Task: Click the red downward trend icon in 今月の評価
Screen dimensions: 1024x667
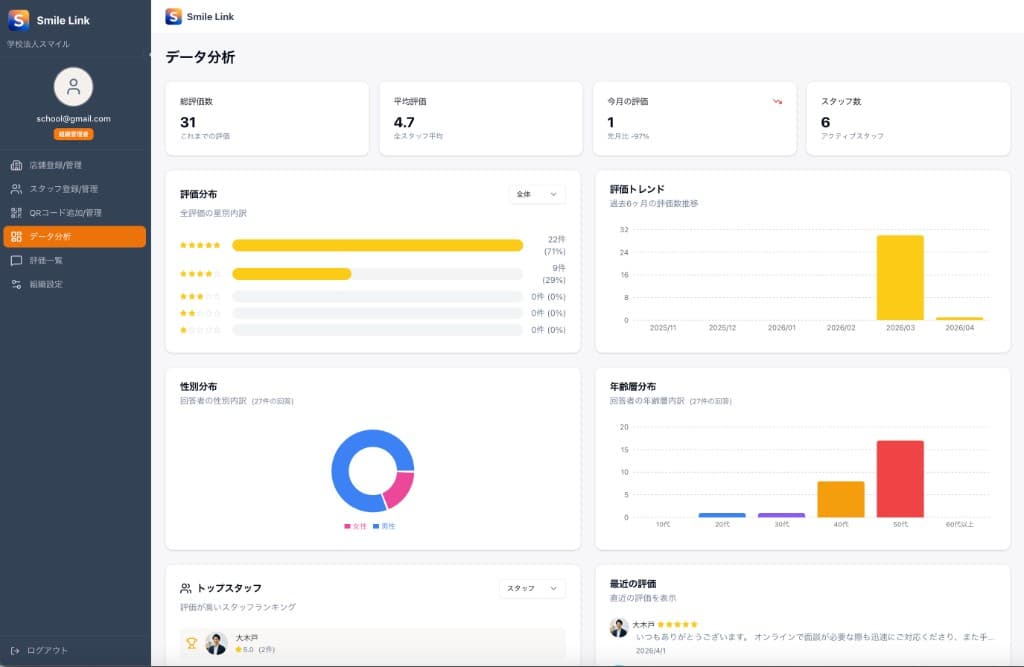Action: click(777, 101)
